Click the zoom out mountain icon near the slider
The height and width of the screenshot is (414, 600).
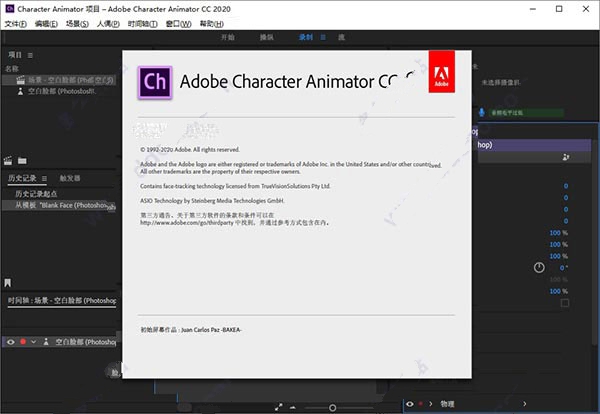[293, 408]
